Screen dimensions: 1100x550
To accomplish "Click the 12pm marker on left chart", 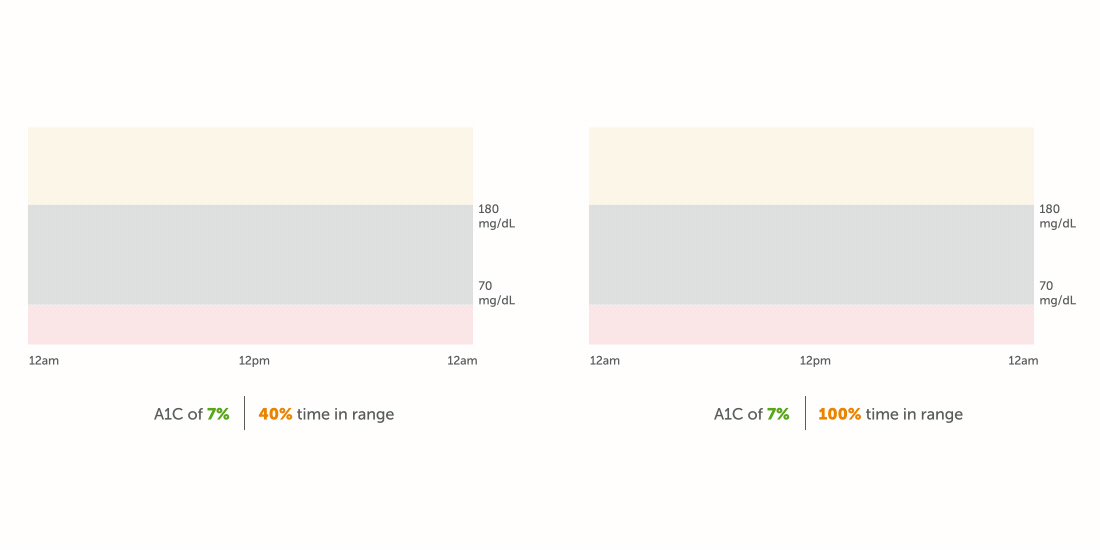I will 254,361.
